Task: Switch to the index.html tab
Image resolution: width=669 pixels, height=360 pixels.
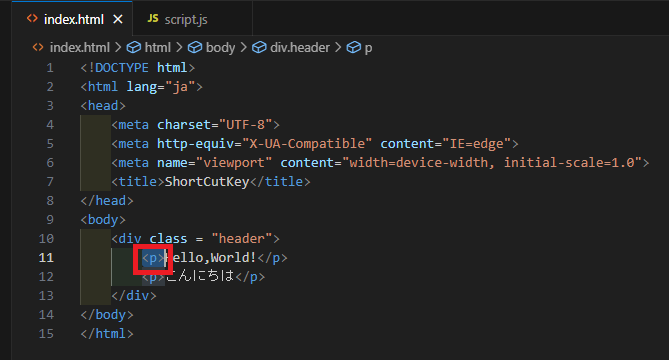Action: click(73, 19)
